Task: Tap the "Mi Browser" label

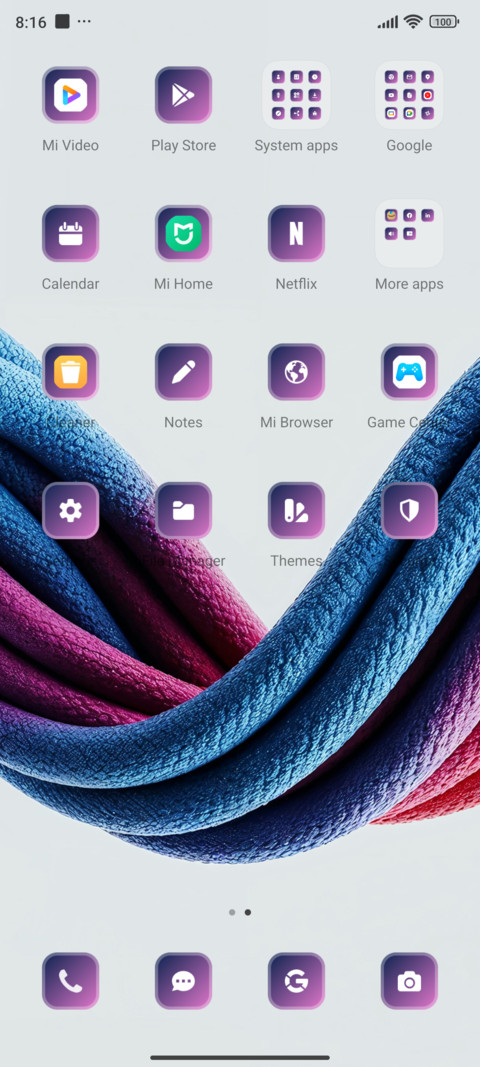Action: coord(296,422)
